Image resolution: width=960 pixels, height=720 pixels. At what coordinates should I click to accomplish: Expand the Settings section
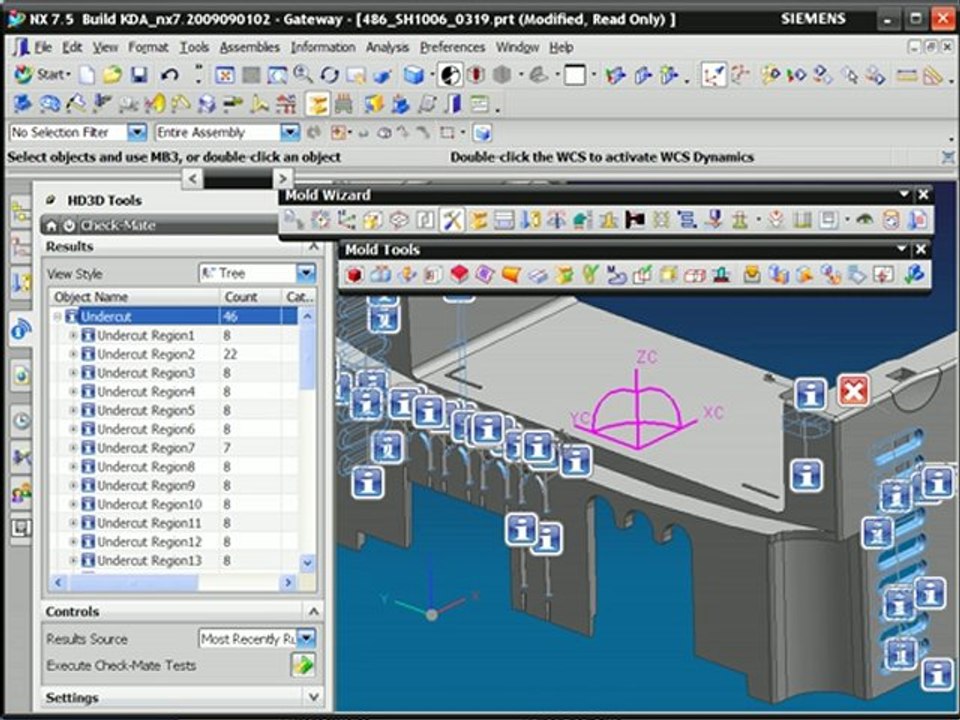[313, 697]
